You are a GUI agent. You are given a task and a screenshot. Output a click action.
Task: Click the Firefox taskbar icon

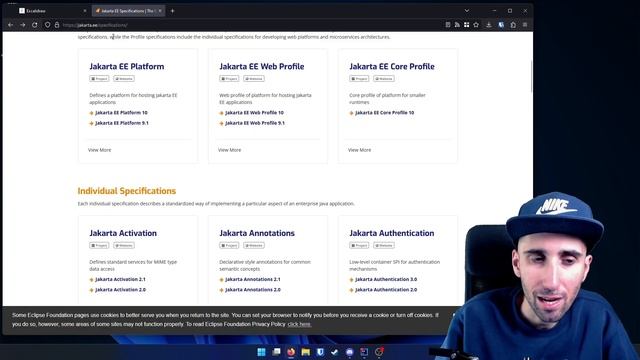click(291, 352)
